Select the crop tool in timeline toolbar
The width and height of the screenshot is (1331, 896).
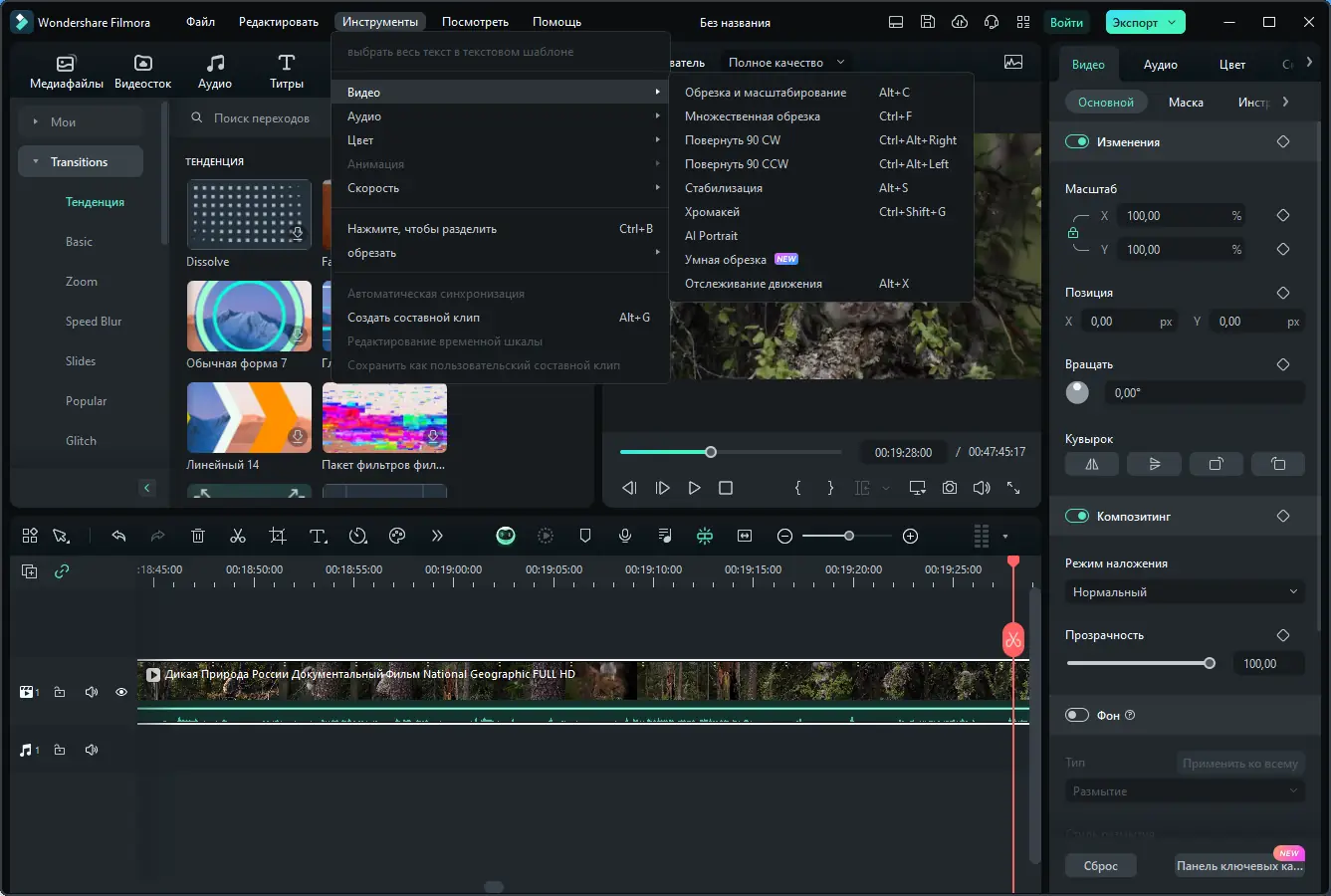tap(278, 537)
